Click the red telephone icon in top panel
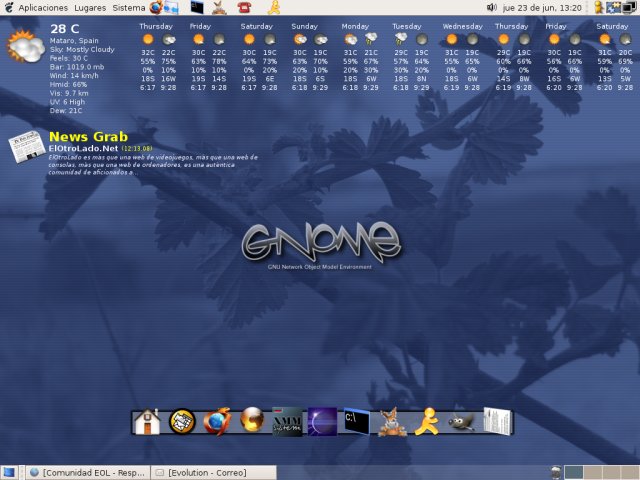This screenshot has width=640, height=480. [244, 7]
